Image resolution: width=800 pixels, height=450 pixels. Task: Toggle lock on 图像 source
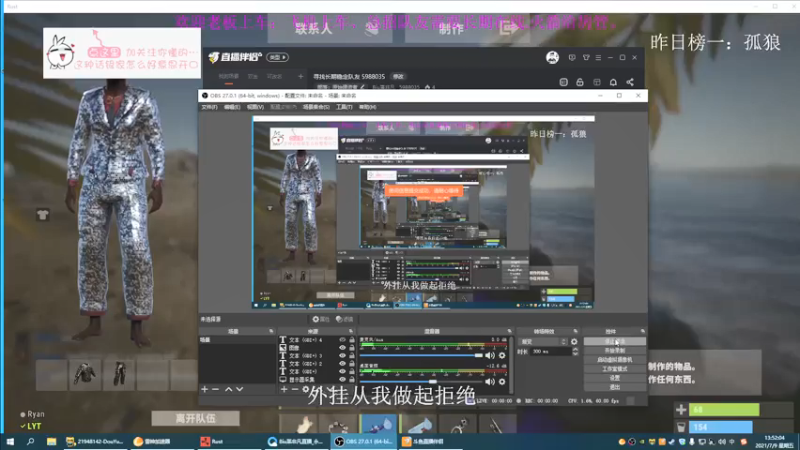point(352,348)
